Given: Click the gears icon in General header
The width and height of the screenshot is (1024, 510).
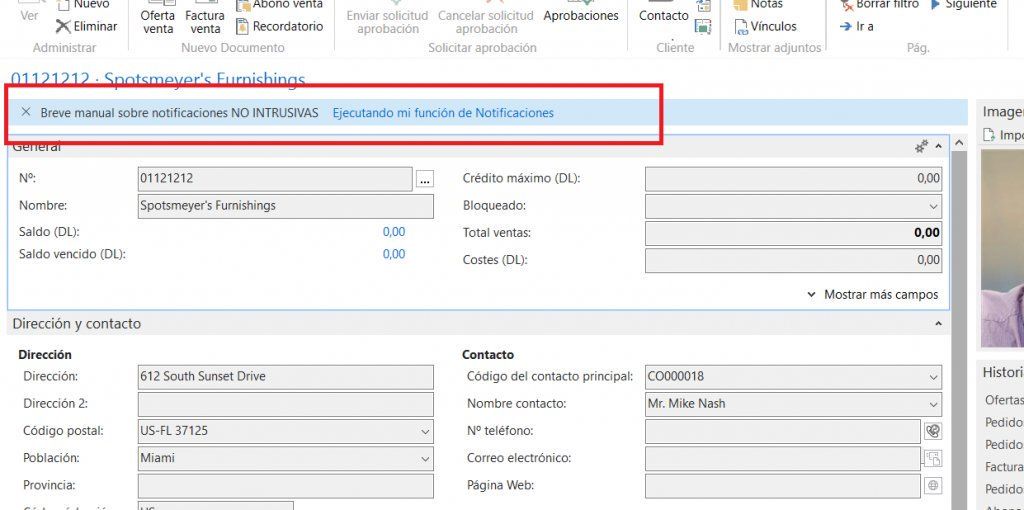Looking at the screenshot, I should click(921, 147).
